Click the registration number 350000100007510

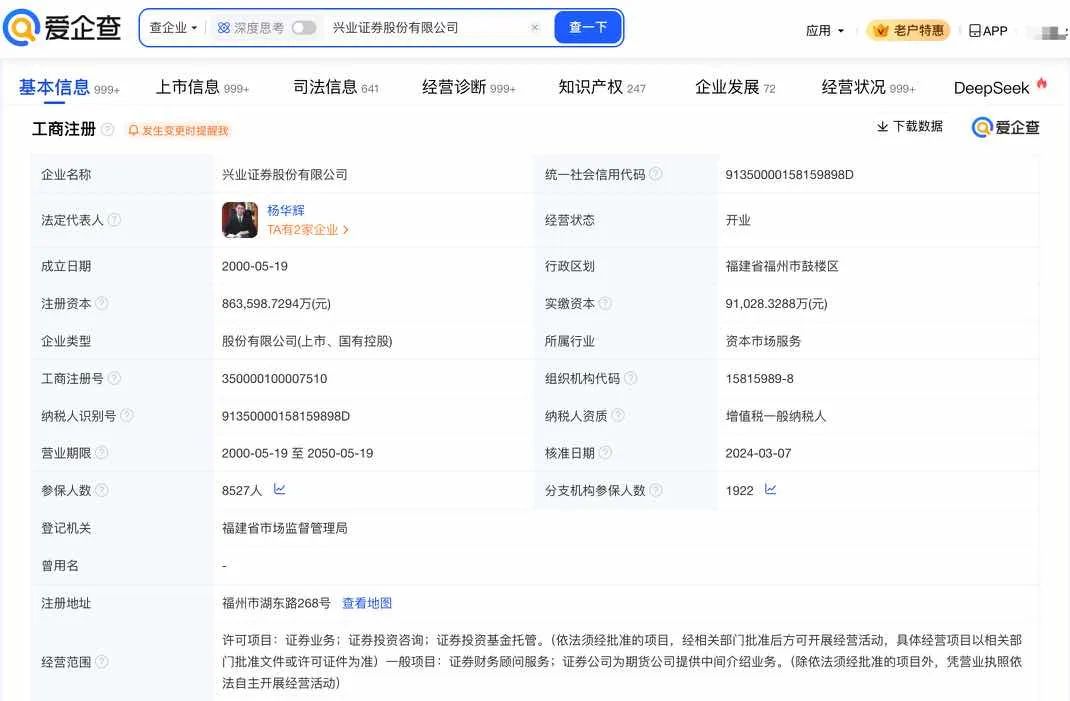274,379
